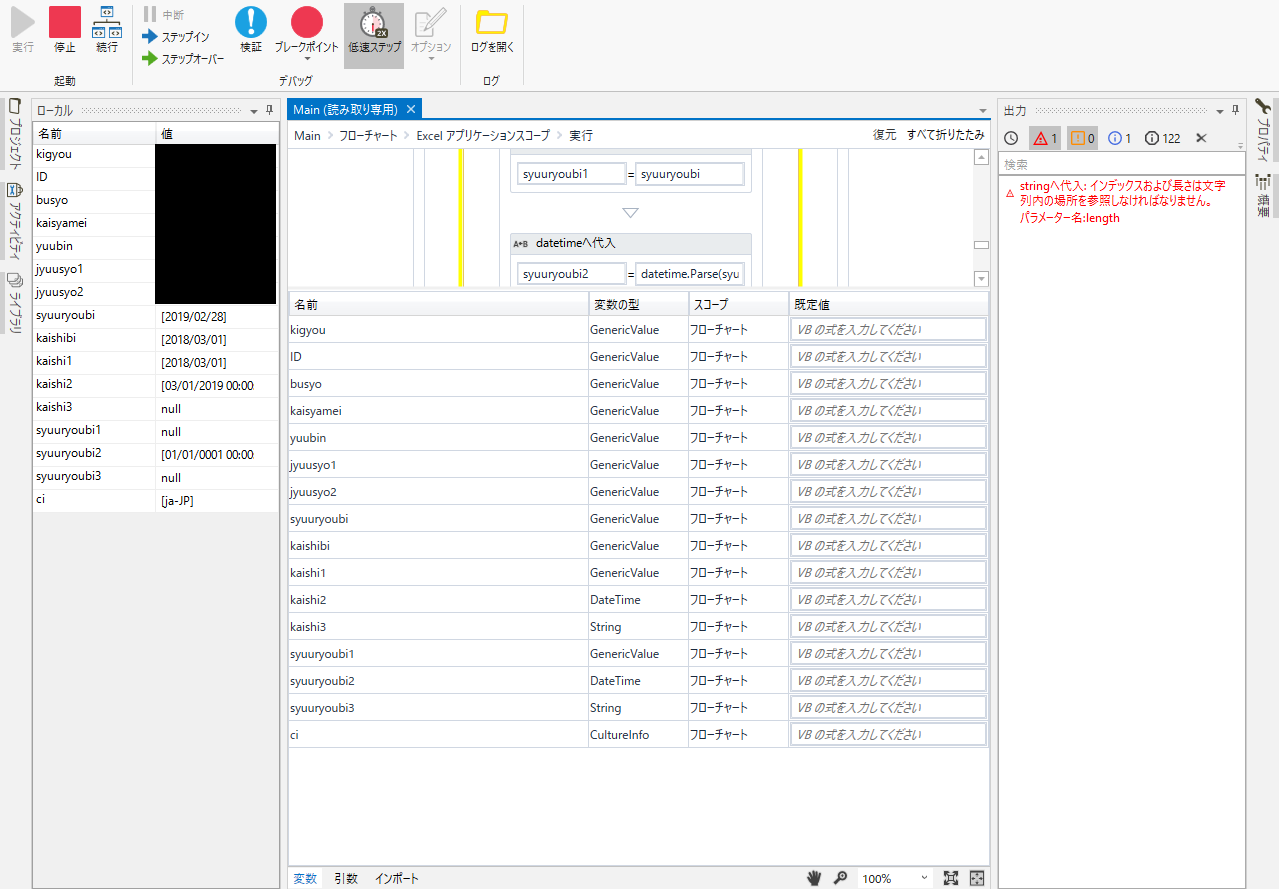Image resolution: width=1279 pixels, height=889 pixels.
Task: Open scope cell for kaishi3 variable
Action: point(738,627)
